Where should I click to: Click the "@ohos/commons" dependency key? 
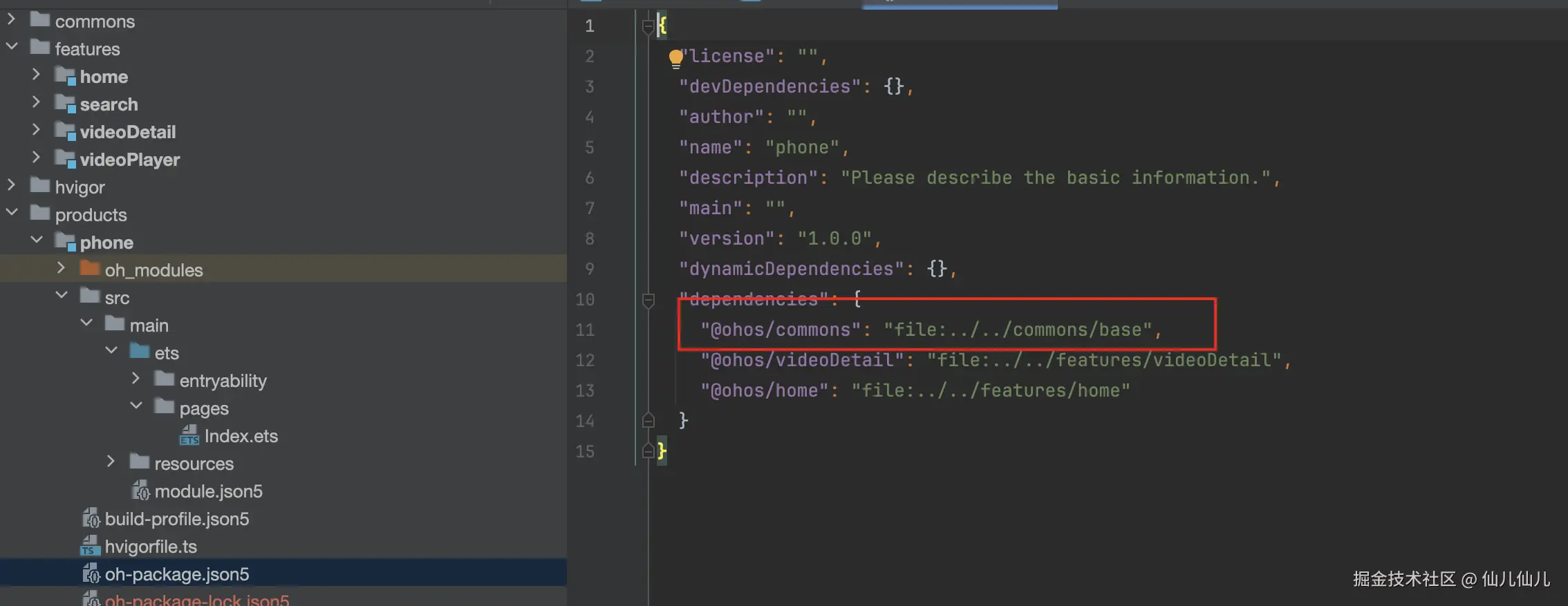(781, 330)
